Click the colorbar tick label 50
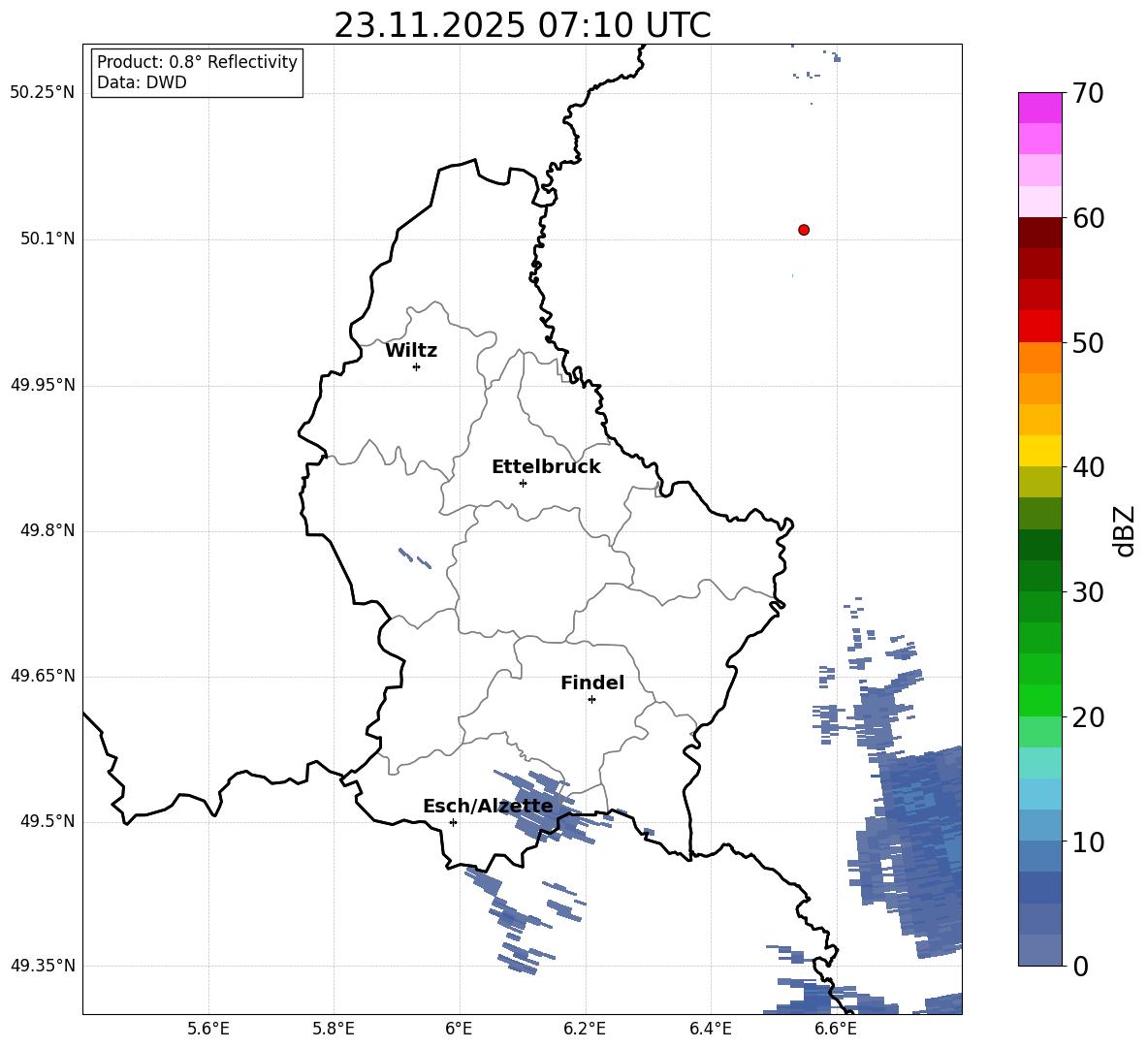Screen dimensions: 1148x1048 [1088, 343]
